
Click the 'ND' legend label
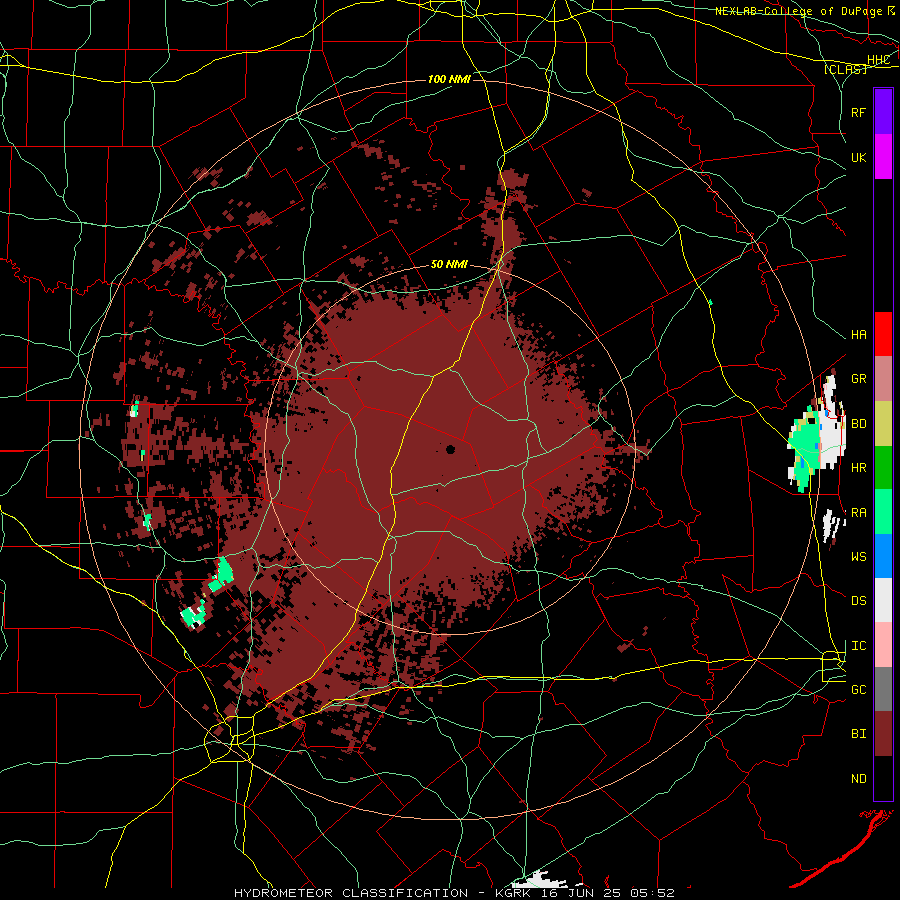point(859,779)
